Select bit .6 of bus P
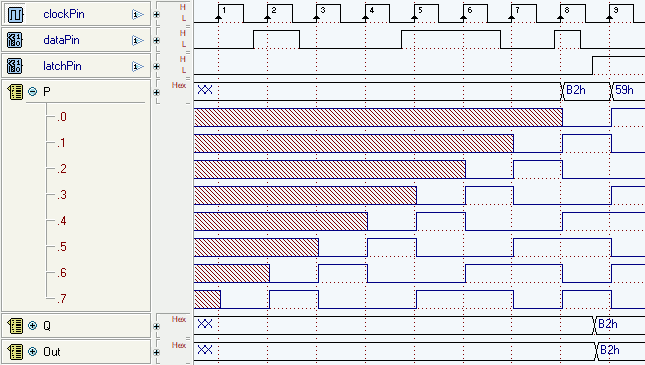645x365 pixels. (62, 273)
